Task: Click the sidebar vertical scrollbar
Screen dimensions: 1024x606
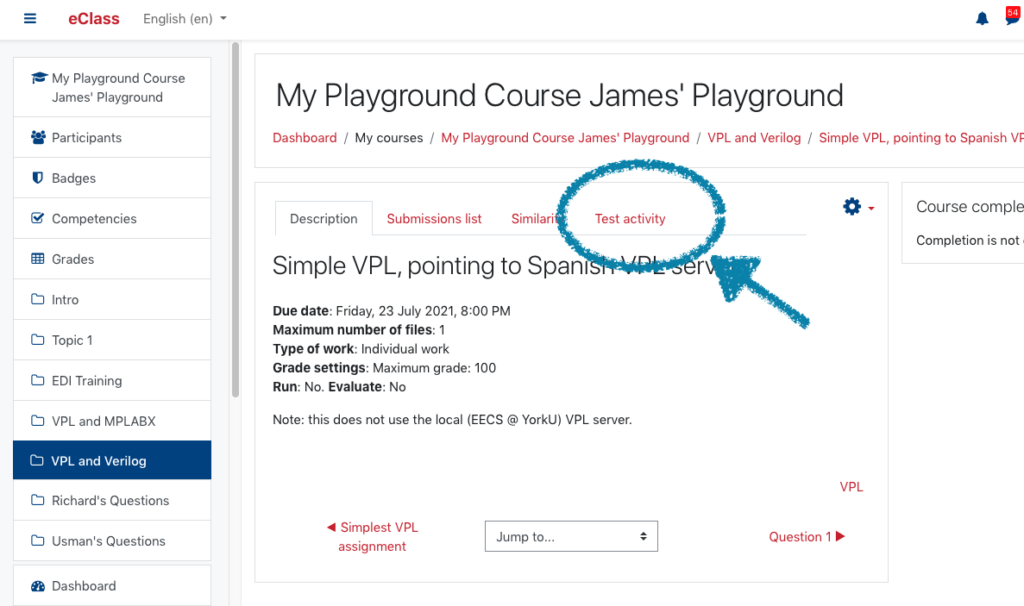Action: click(235, 219)
